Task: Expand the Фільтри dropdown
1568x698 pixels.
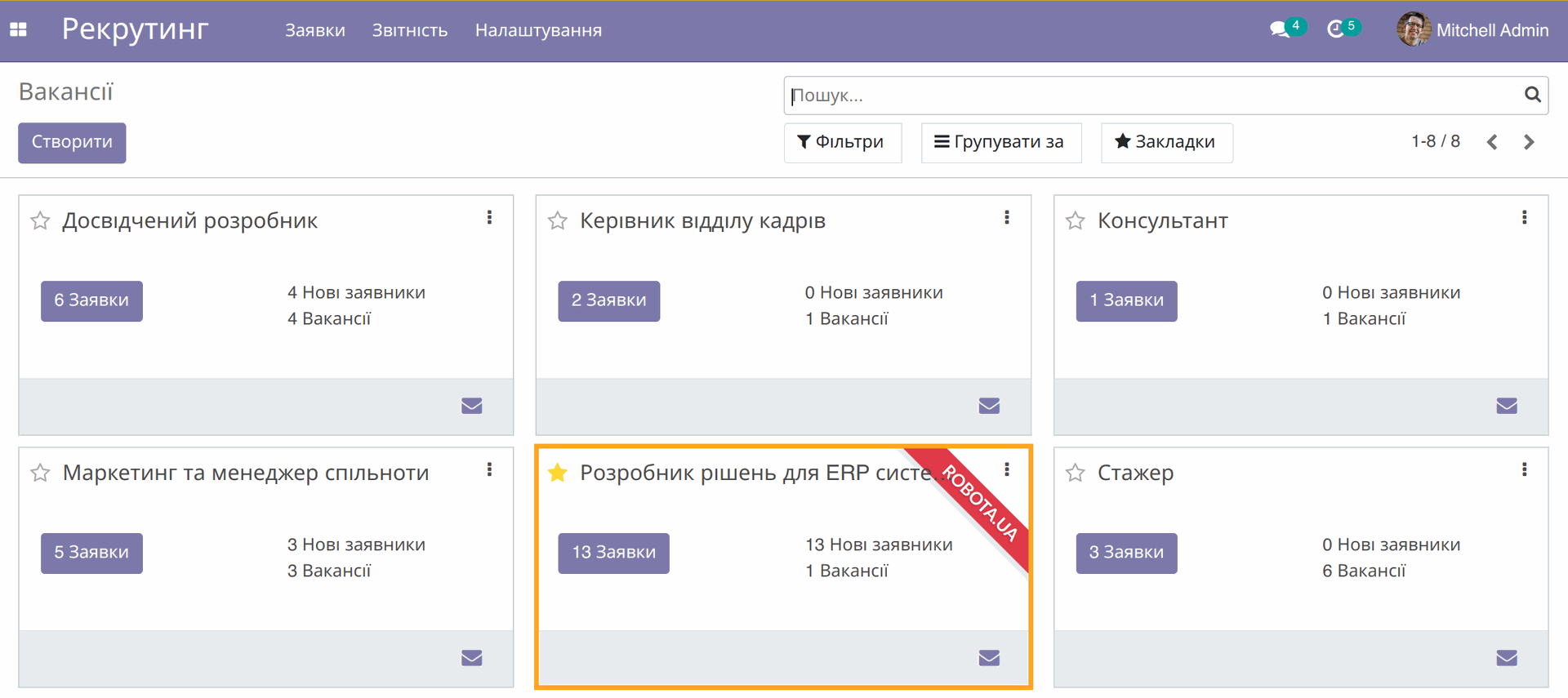Action: pos(842,142)
